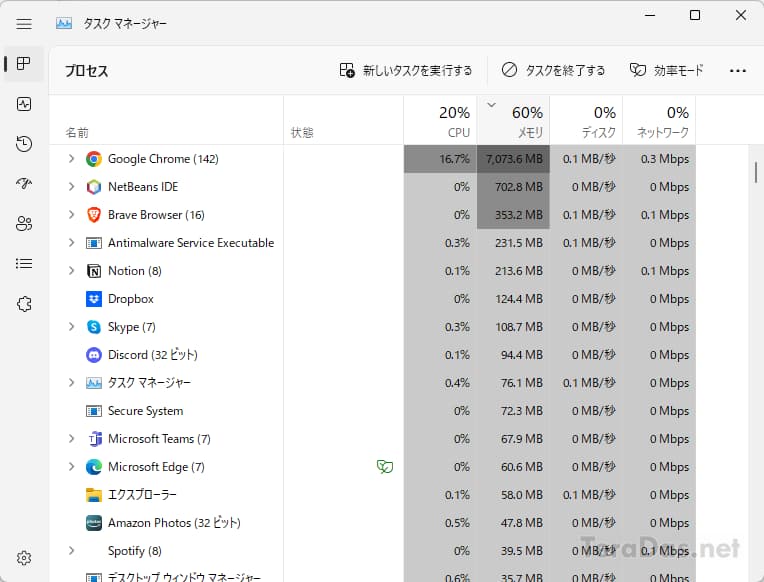Open Startup apps page in sidebar
Image resolution: width=764 pixels, height=582 pixels.
coord(23,184)
